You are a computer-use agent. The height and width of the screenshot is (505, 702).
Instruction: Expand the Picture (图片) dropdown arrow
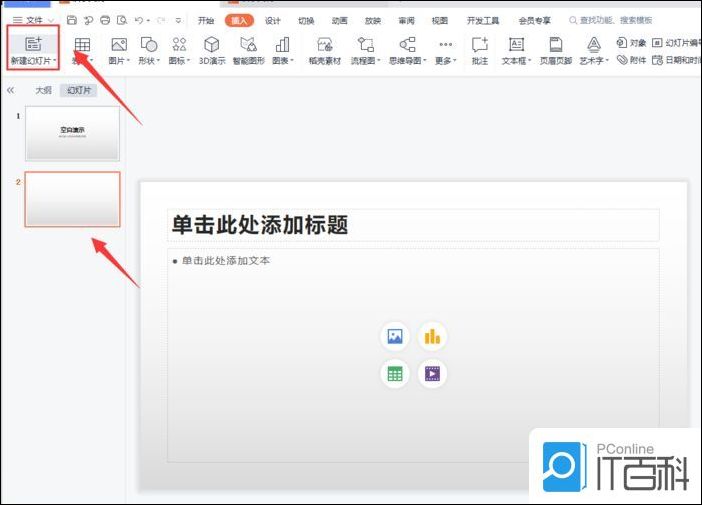point(128,60)
